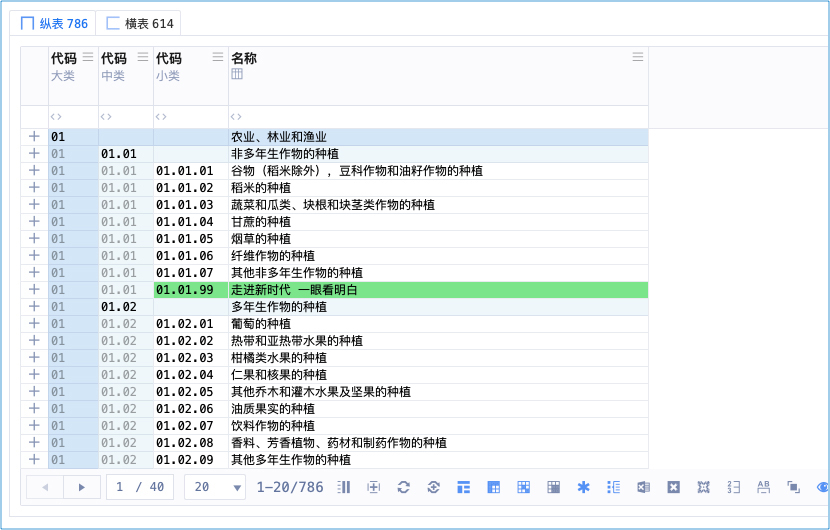Click the reload-with-settings icon in footer
Image resolution: width=830 pixels, height=530 pixels.
pyautogui.click(x=434, y=487)
